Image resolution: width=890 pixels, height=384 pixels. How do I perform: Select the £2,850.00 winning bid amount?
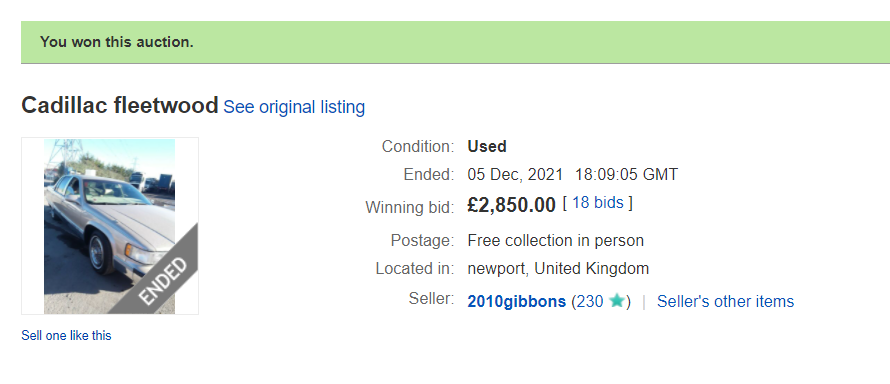(511, 205)
